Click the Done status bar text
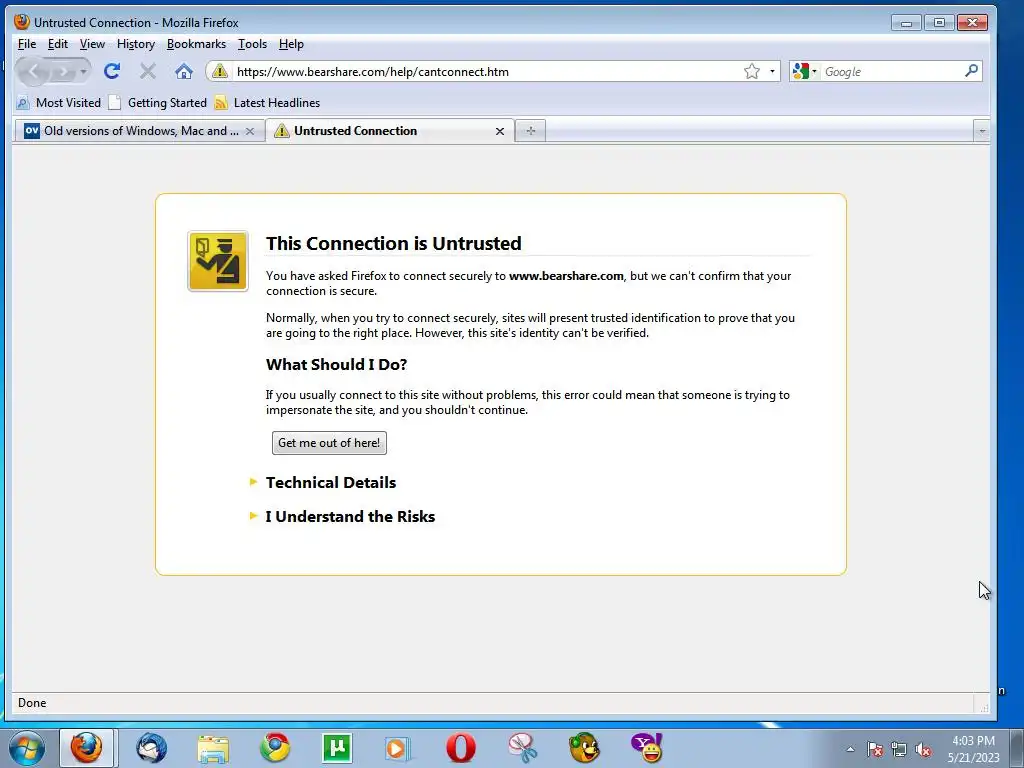Image resolution: width=1024 pixels, height=768 pixels. tap(32, 703)
